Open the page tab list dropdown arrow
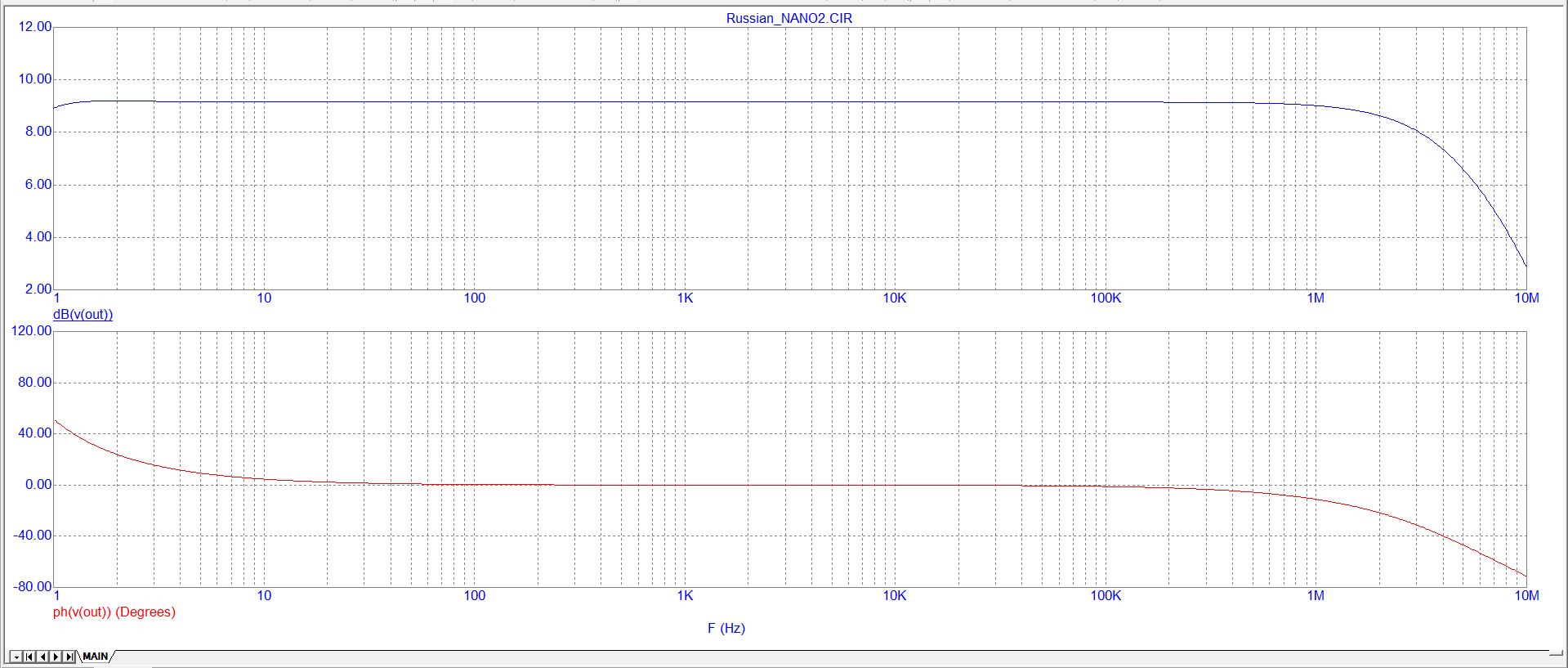The height and width of the screenshot is (668, 1568). tap(16, 657)
